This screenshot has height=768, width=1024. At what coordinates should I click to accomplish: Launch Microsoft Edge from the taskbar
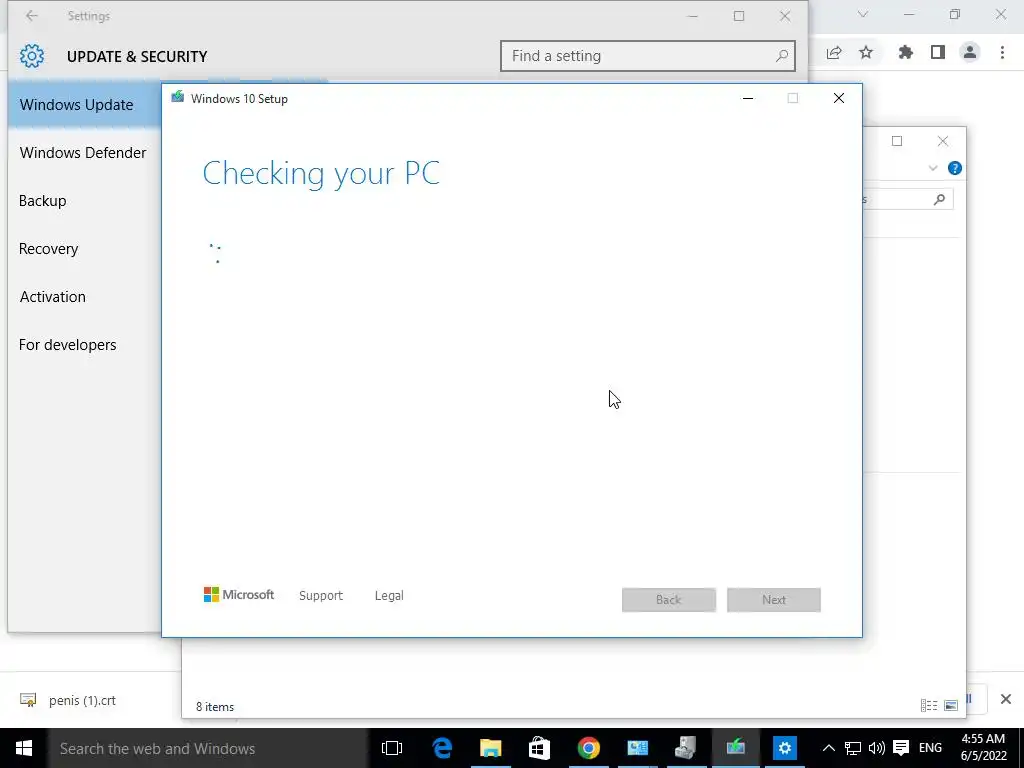pyautogui.click(x=442, y=748)
